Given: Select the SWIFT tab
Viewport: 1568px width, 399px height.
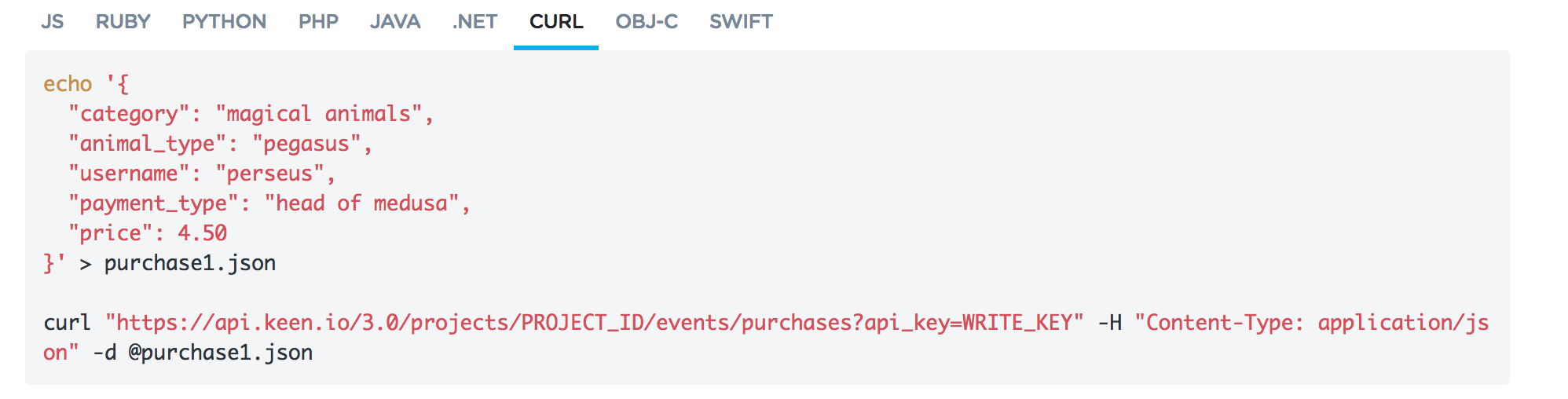Looking at the screenshot, I should pyautogui.click(x=741, y=22).
